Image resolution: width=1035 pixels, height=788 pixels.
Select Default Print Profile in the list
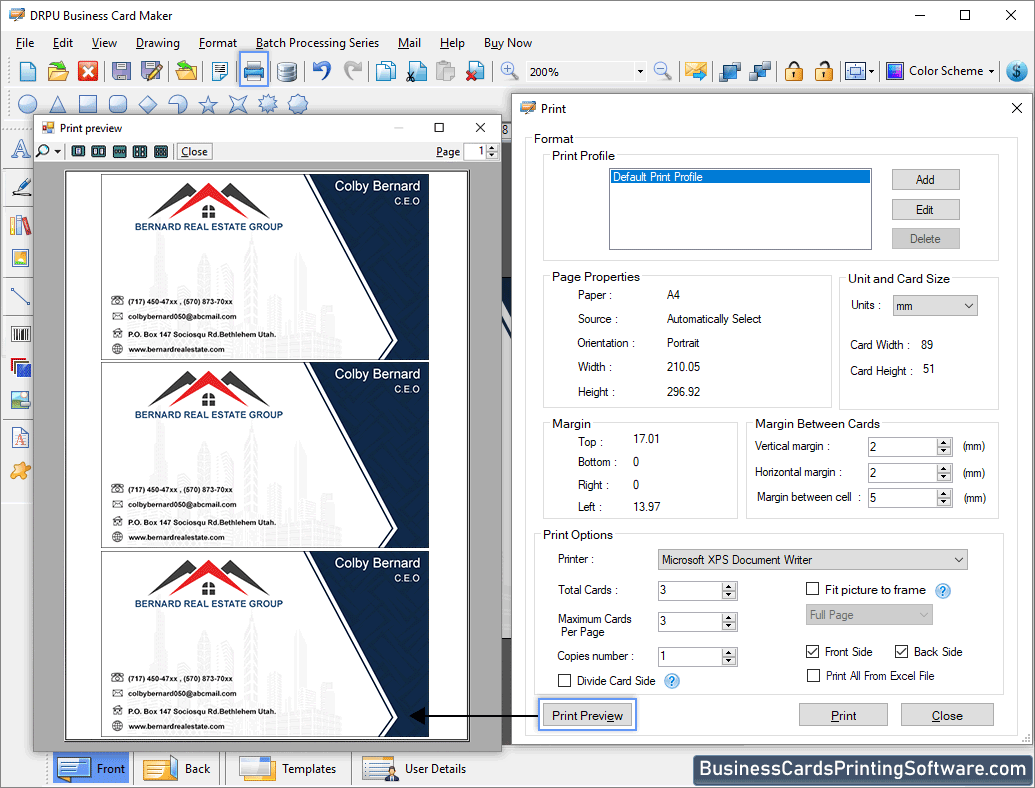pos(740,177)
